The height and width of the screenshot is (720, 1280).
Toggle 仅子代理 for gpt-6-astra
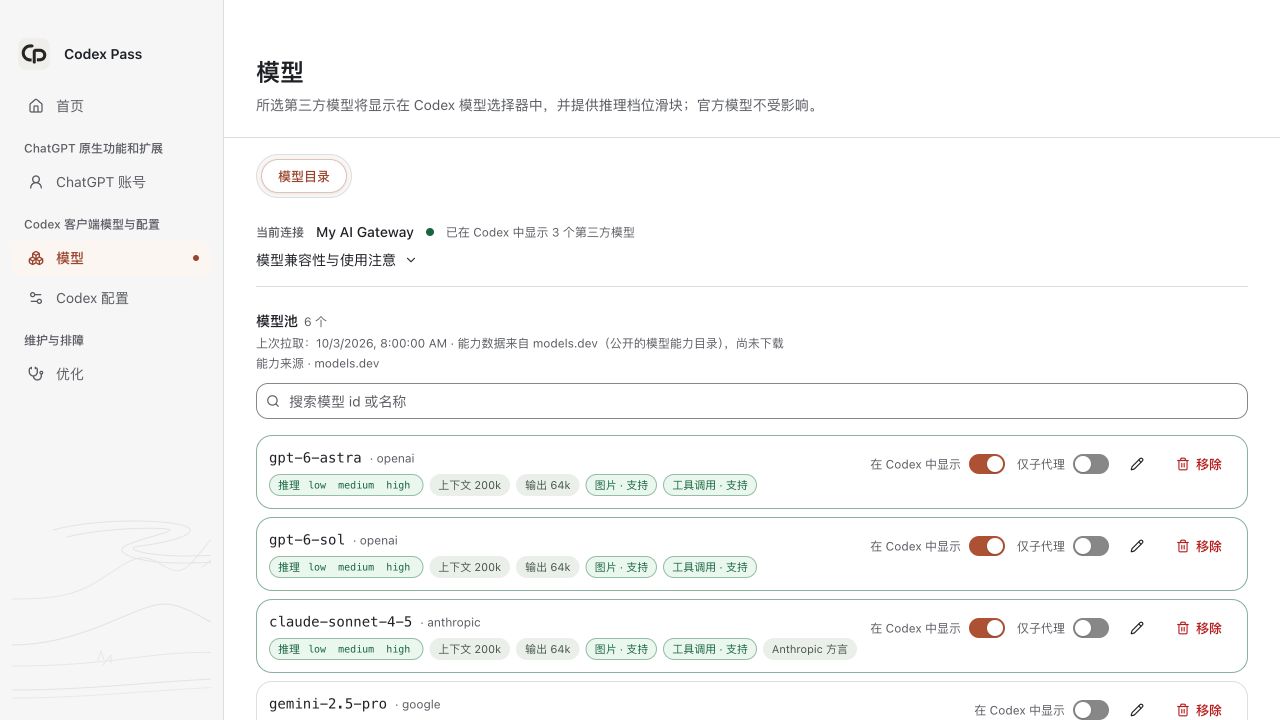(x=1091, y=464)
